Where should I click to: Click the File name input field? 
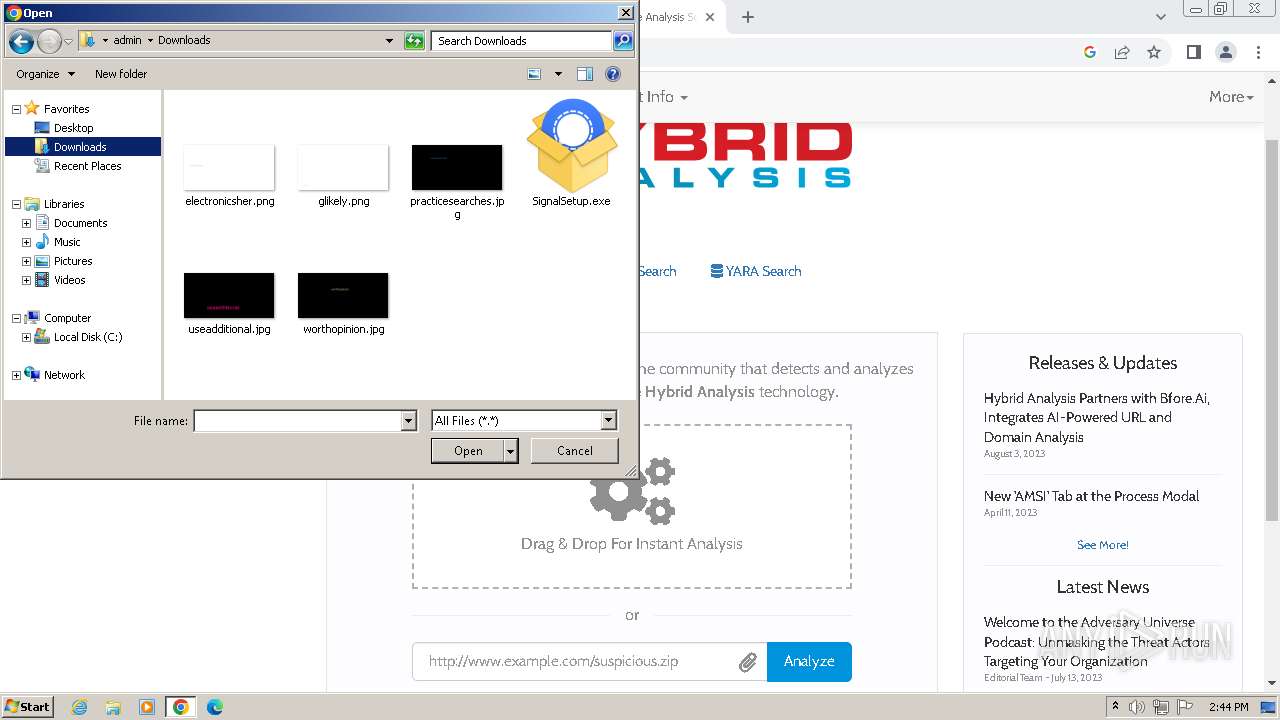(298, 421)
